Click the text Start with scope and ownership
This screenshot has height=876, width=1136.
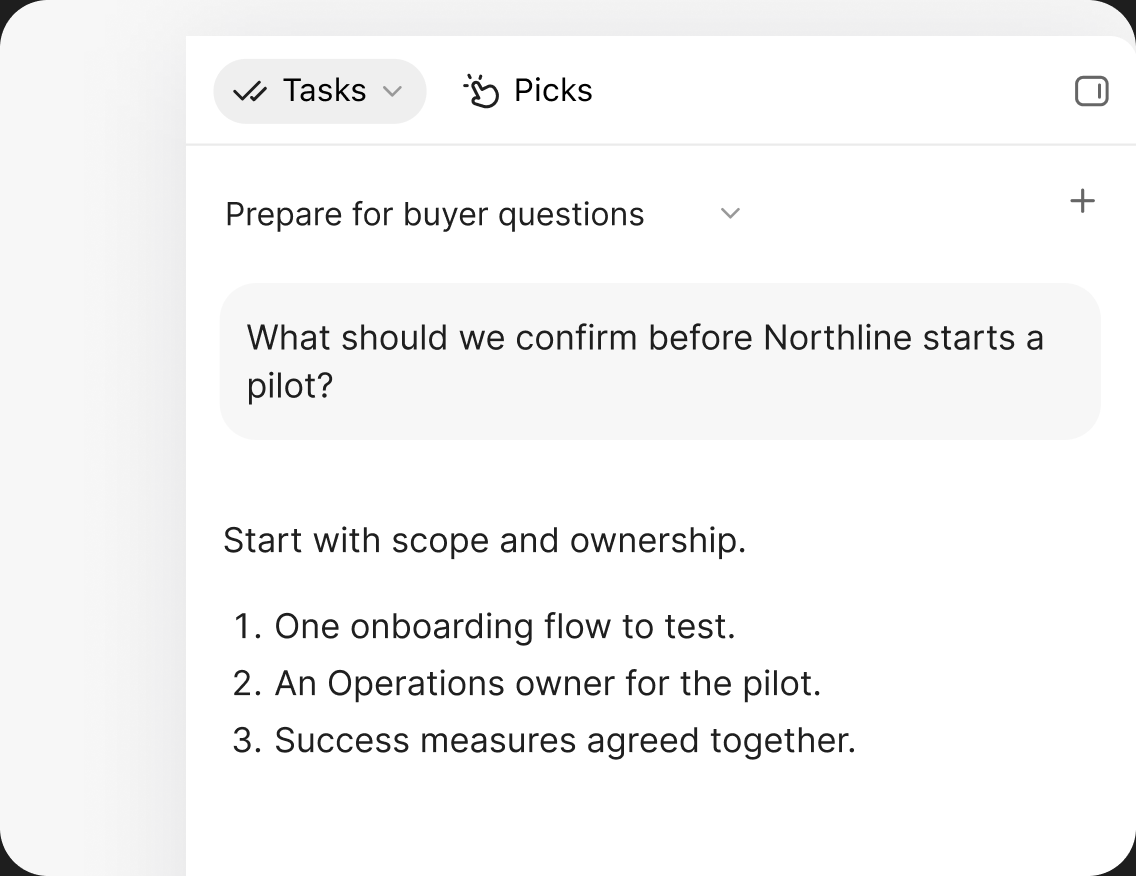(485, 541)
